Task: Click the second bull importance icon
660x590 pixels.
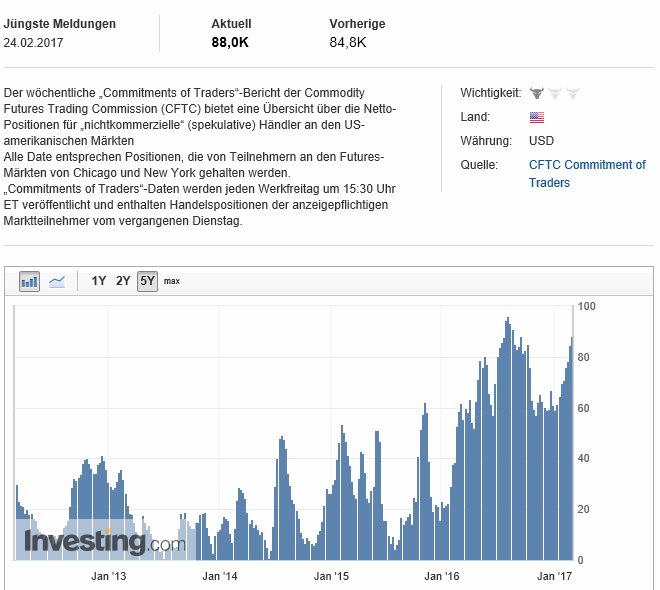Action: 554,93
